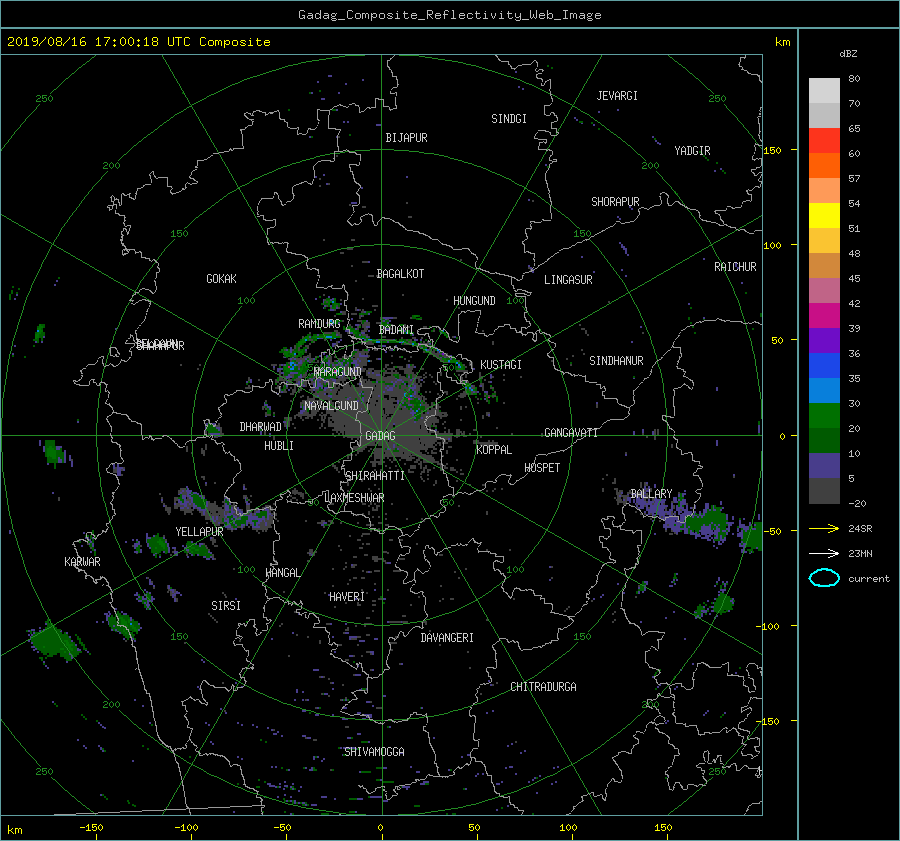
Task: Click the SINDHANUR city label
Action: point(616,361)
